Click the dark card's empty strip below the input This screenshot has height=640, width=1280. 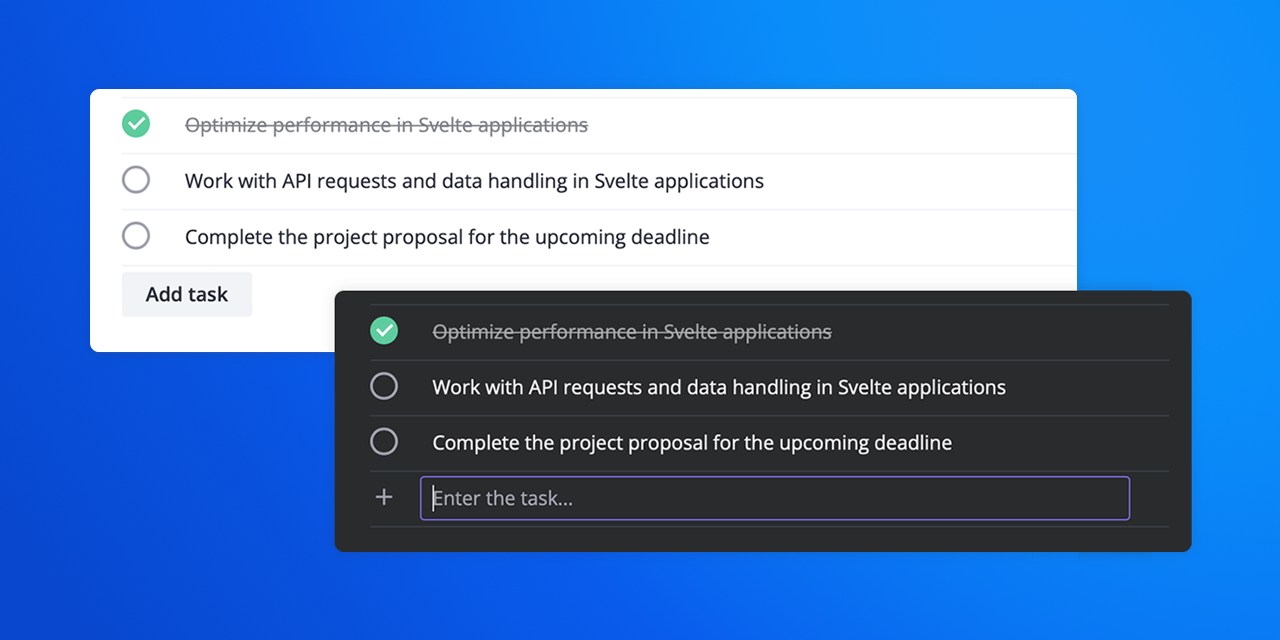click(x=760, y=539)
